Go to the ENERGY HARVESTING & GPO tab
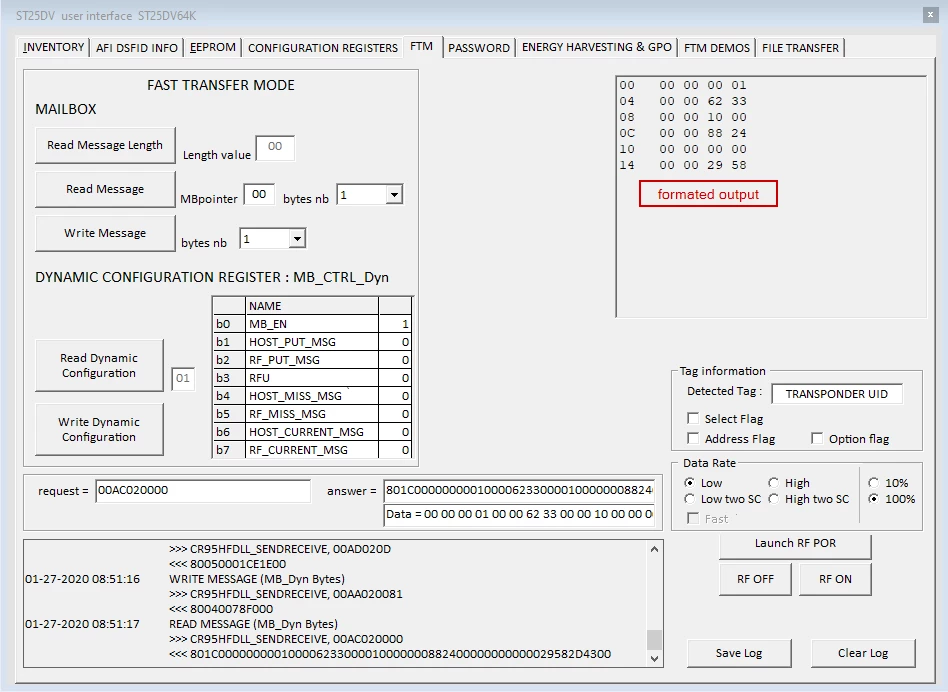This screenshot has height=692, width=948. point(597,47)
